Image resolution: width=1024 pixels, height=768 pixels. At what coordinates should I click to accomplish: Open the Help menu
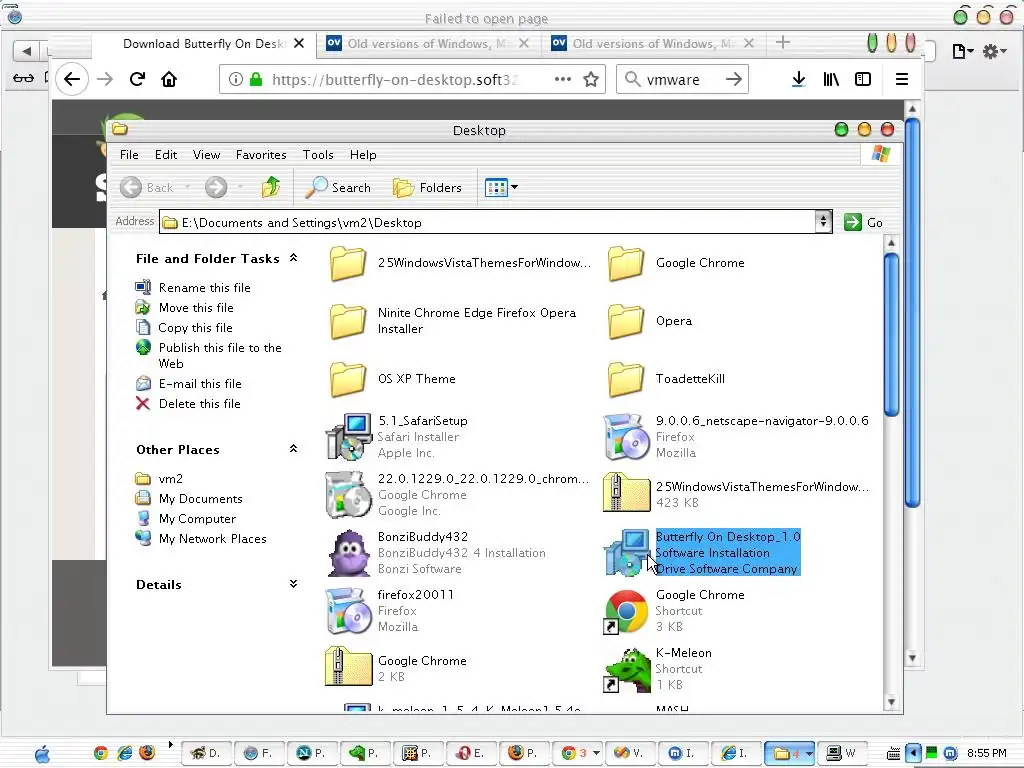363,155
